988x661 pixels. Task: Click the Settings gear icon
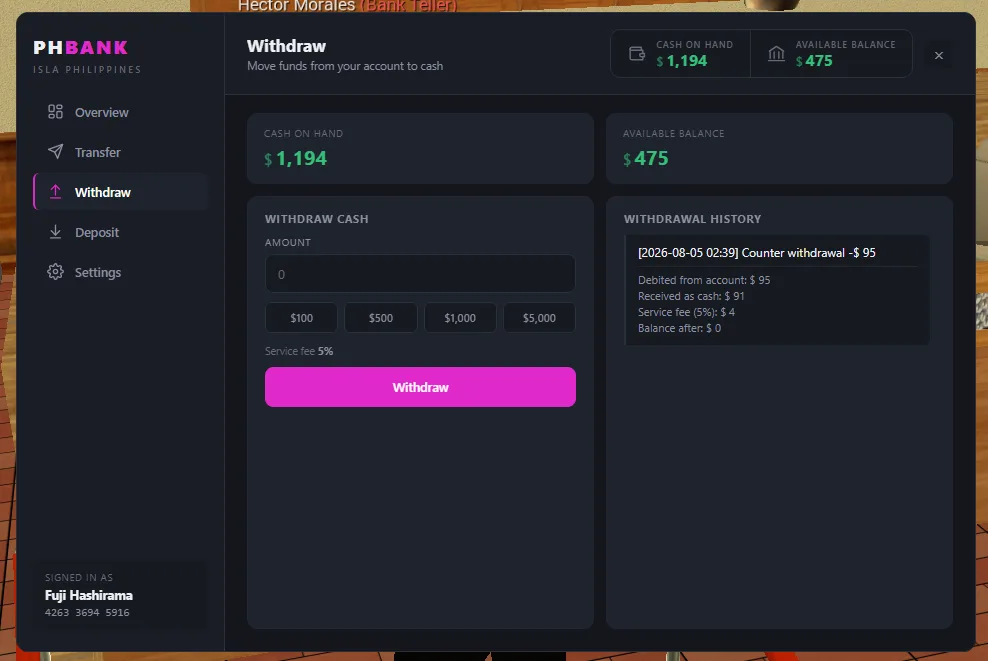tap(55, 272)
